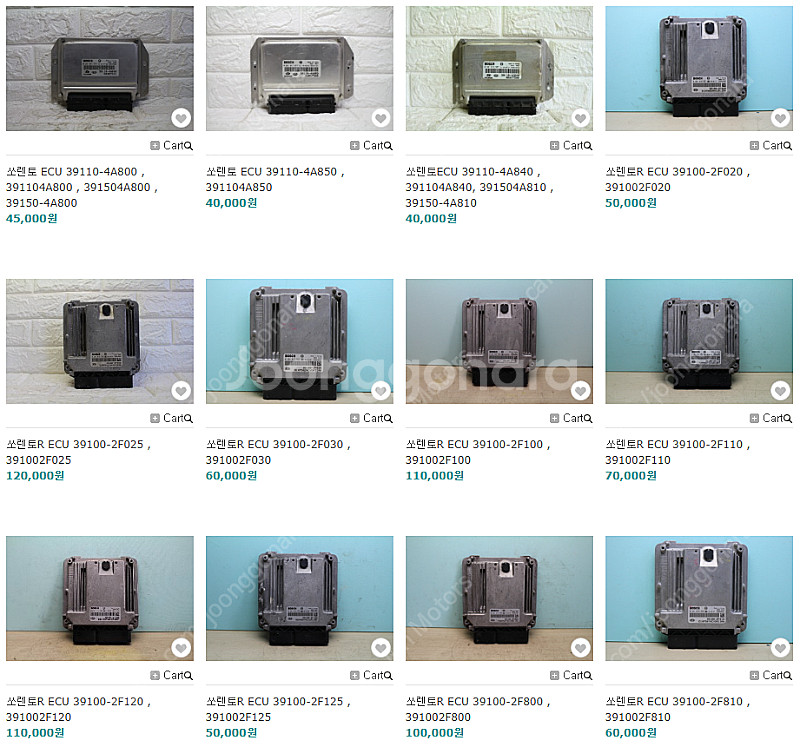Open the 39100-2F025 ECU product thumbnail
The height and width of the screenshot is (747, 800).
coord(100,341)
